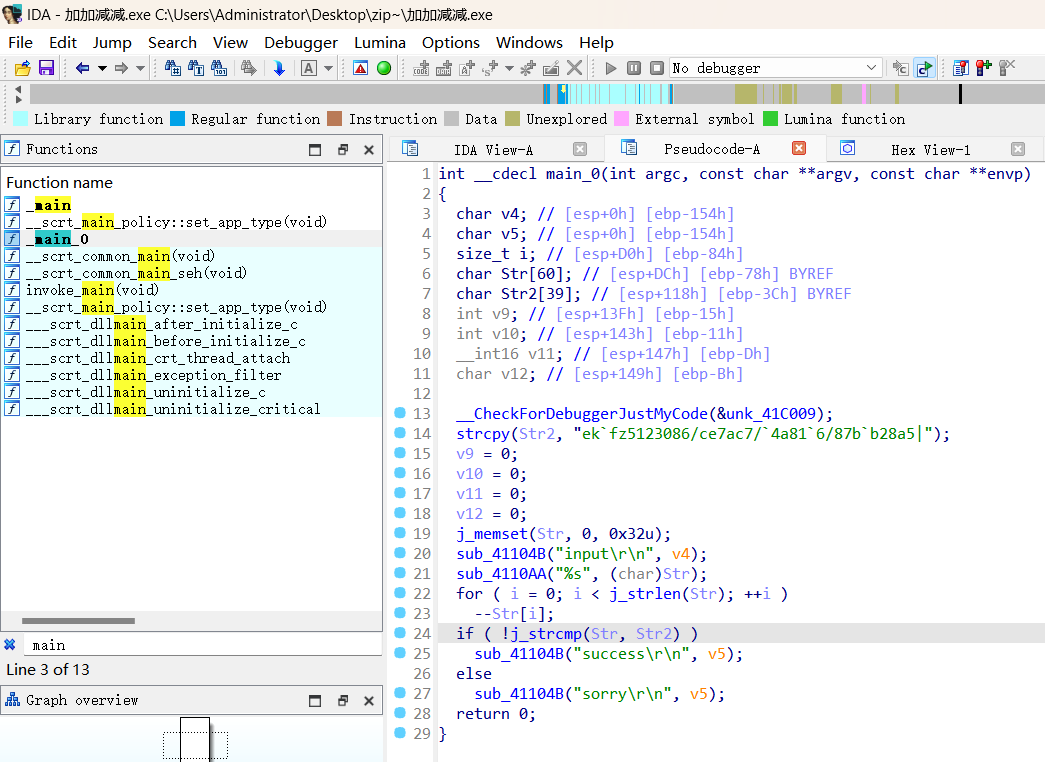Click the add breakpoint traffic-light icon
The width and height of the screenshot is (1045, 762).
tap(984, 68)
